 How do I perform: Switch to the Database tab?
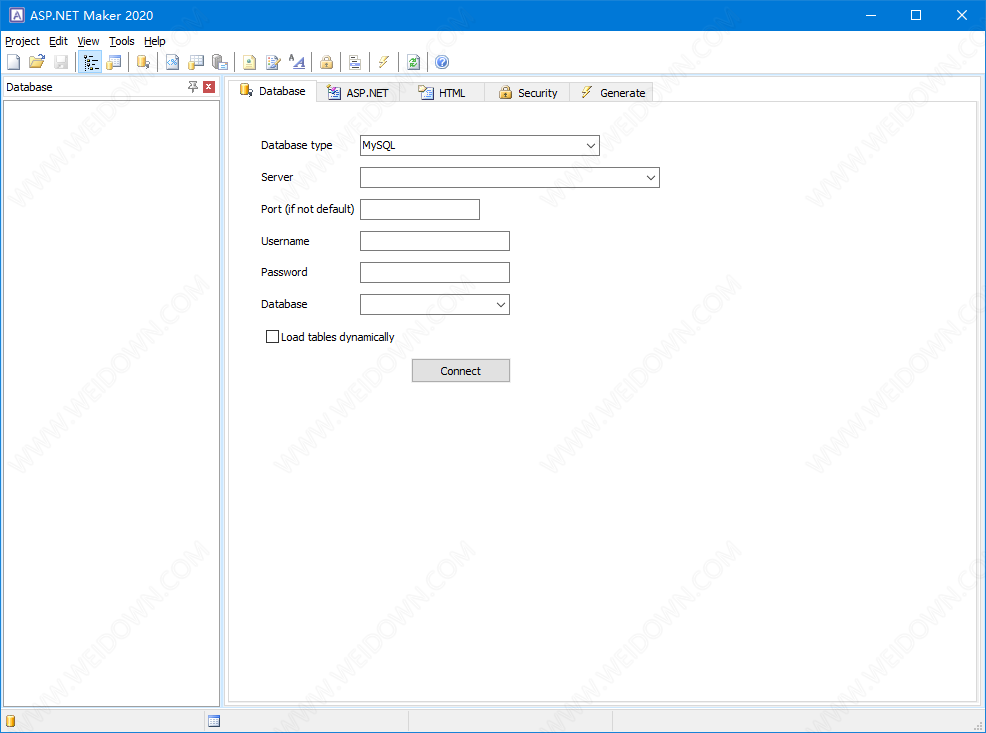click(x=272, y=91)
